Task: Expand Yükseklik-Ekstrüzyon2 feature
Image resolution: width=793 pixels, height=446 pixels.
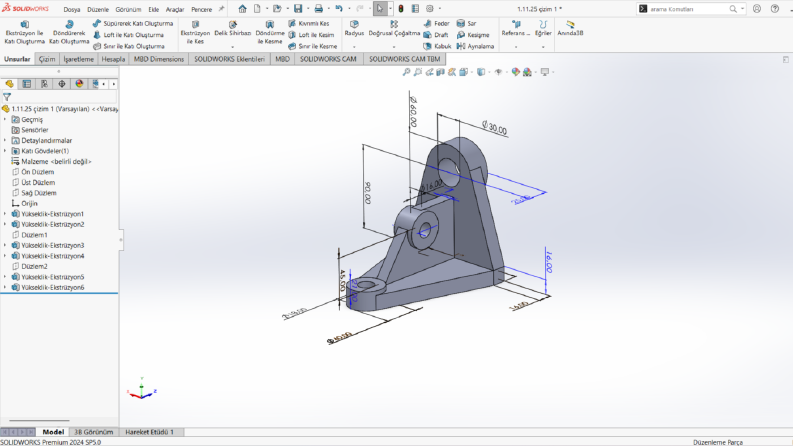Action: point(5,224)
